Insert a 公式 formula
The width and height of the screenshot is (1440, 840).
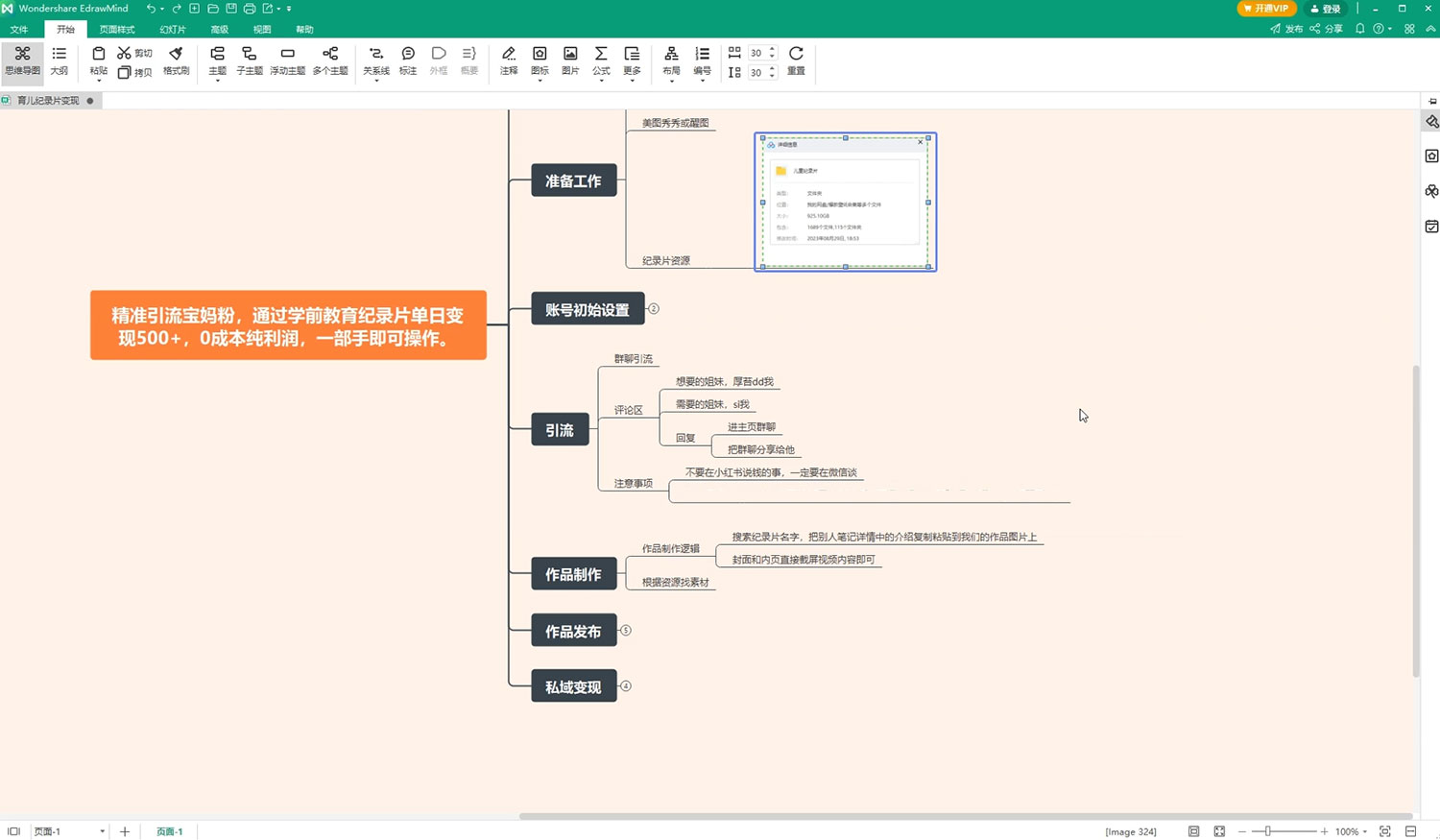click(601, 60)
